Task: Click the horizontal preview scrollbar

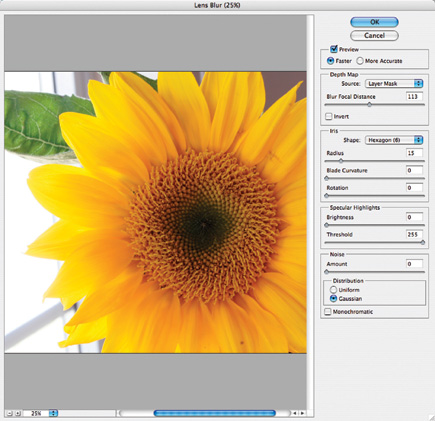Action: [204, 413]
